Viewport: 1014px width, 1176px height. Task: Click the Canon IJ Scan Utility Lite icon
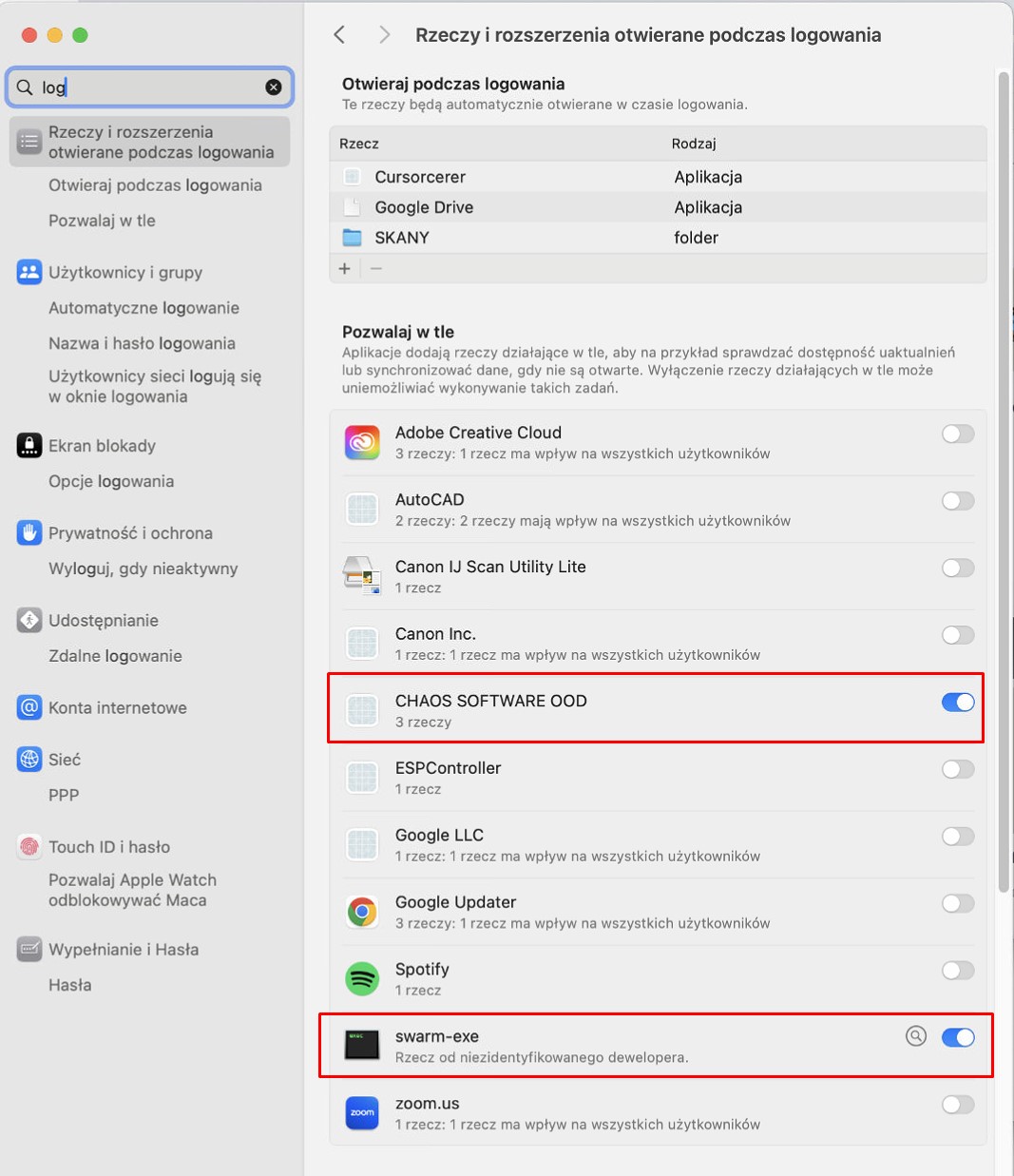click(x=362, y=577)
